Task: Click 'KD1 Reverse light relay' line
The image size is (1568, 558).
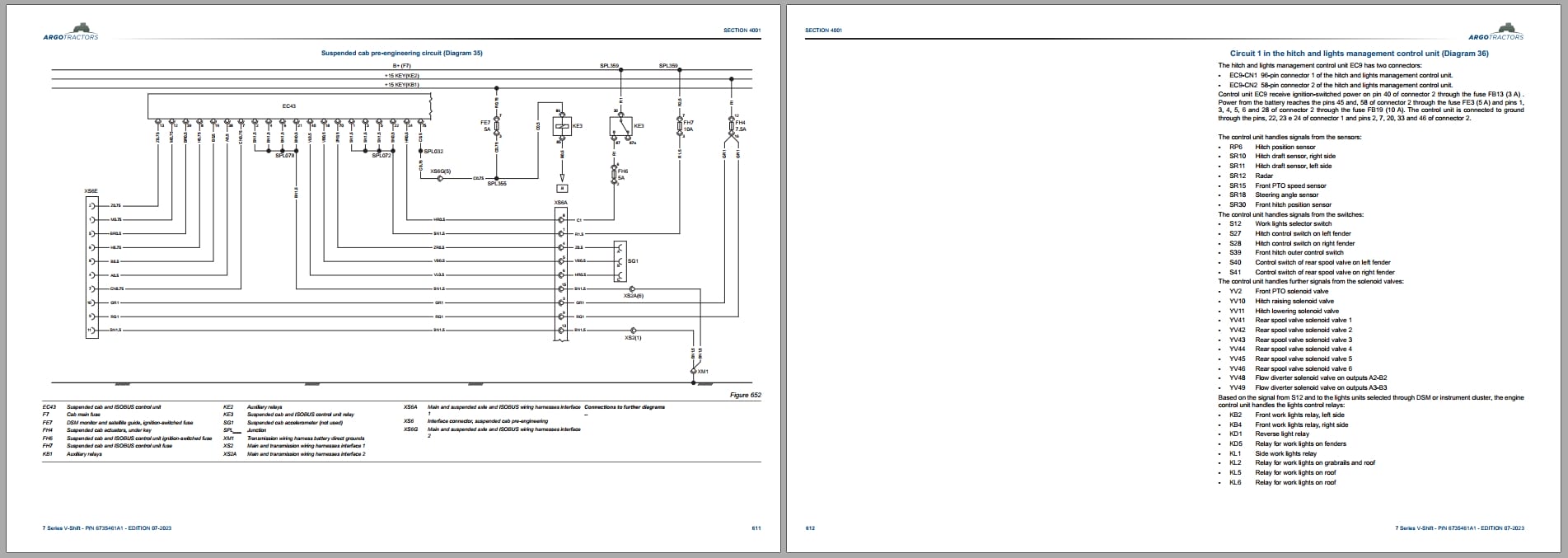Action: tap(1269, 434)
